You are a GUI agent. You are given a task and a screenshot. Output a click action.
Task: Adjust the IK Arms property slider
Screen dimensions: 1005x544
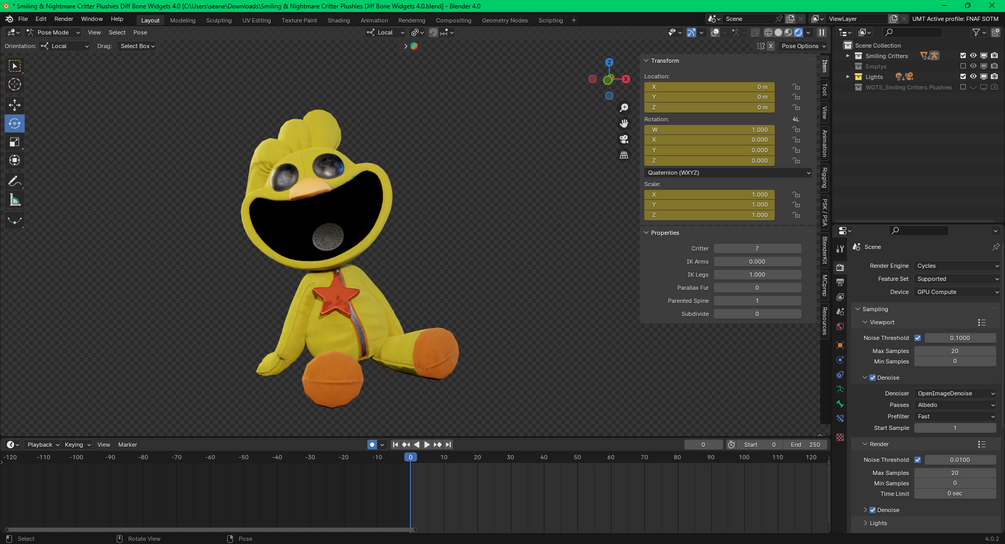click(757, 262)
